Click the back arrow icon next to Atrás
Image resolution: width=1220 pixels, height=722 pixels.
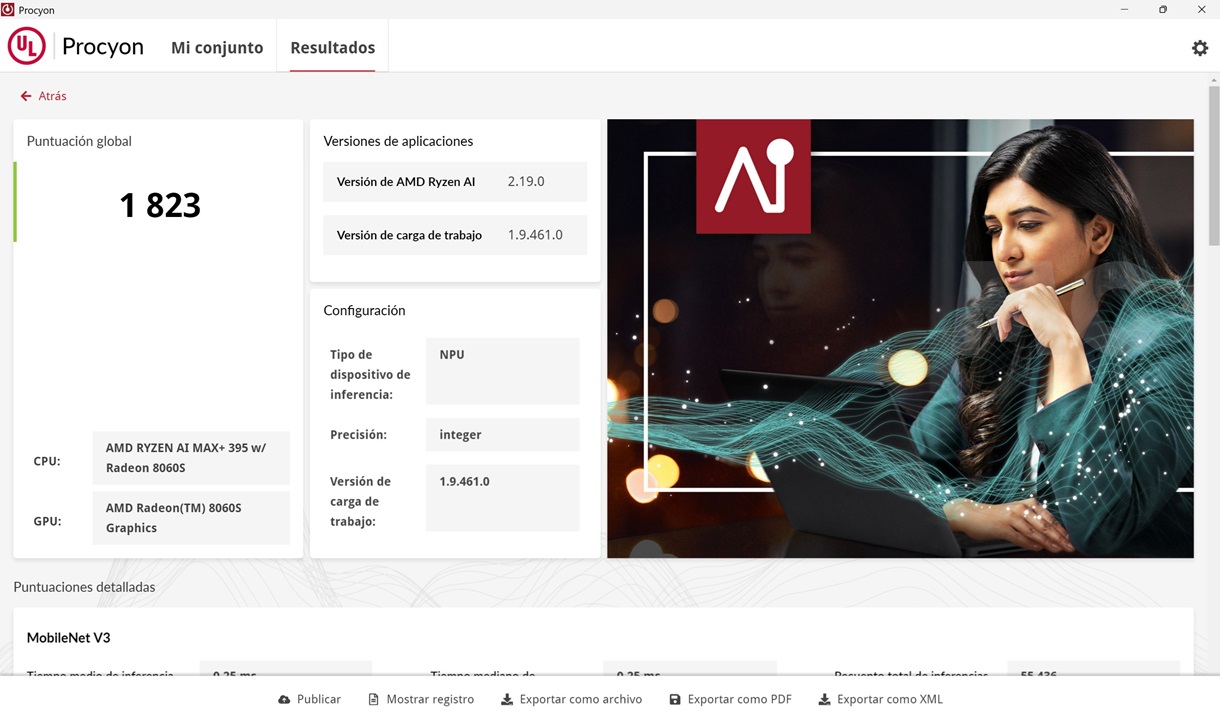23,95
